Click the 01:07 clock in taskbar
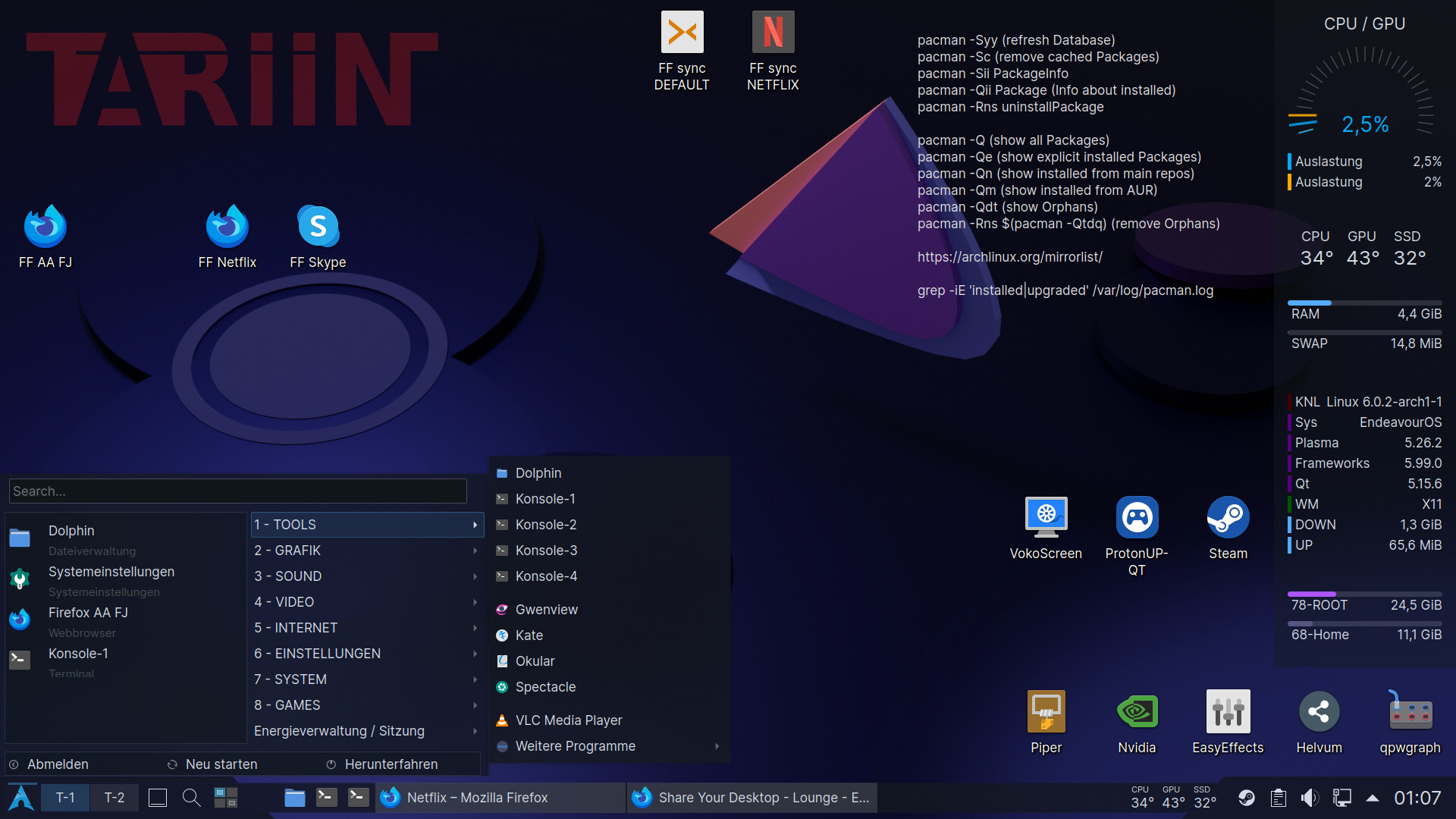This screenshot has width=1456, height=819. tap(1417, 798)
